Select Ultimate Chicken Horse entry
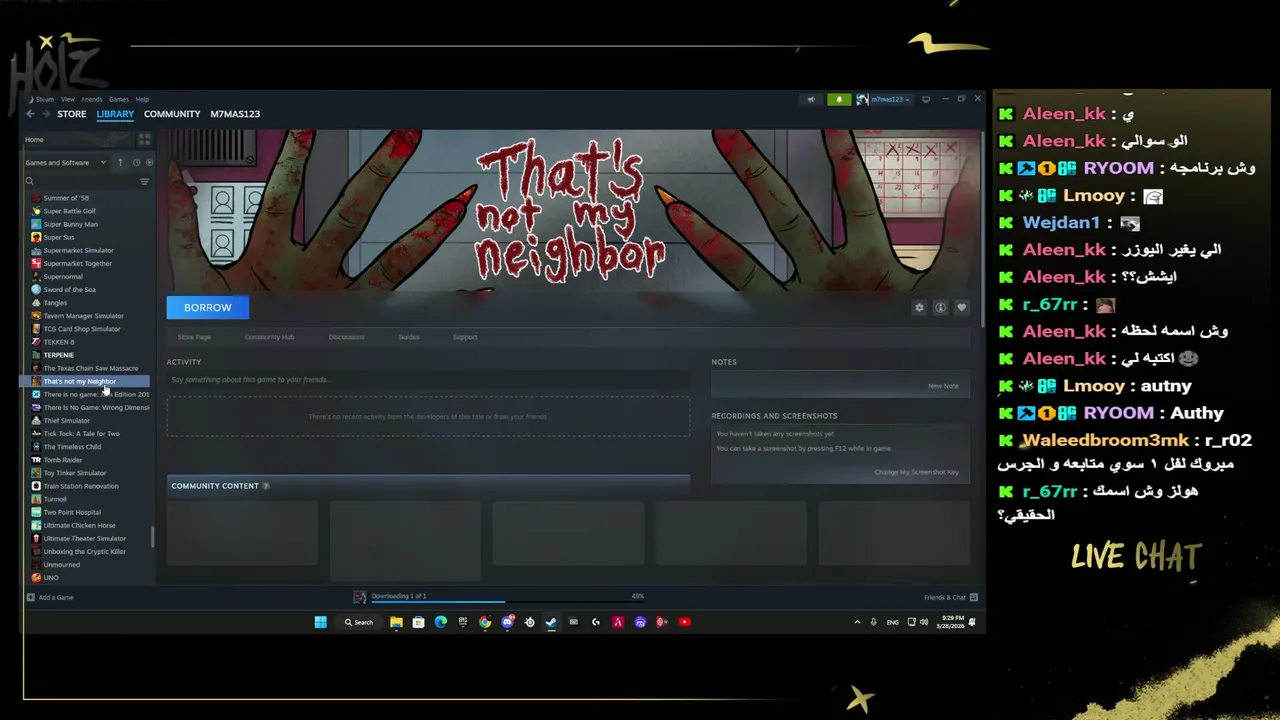 pyautogui.click(x=79, y=525)
